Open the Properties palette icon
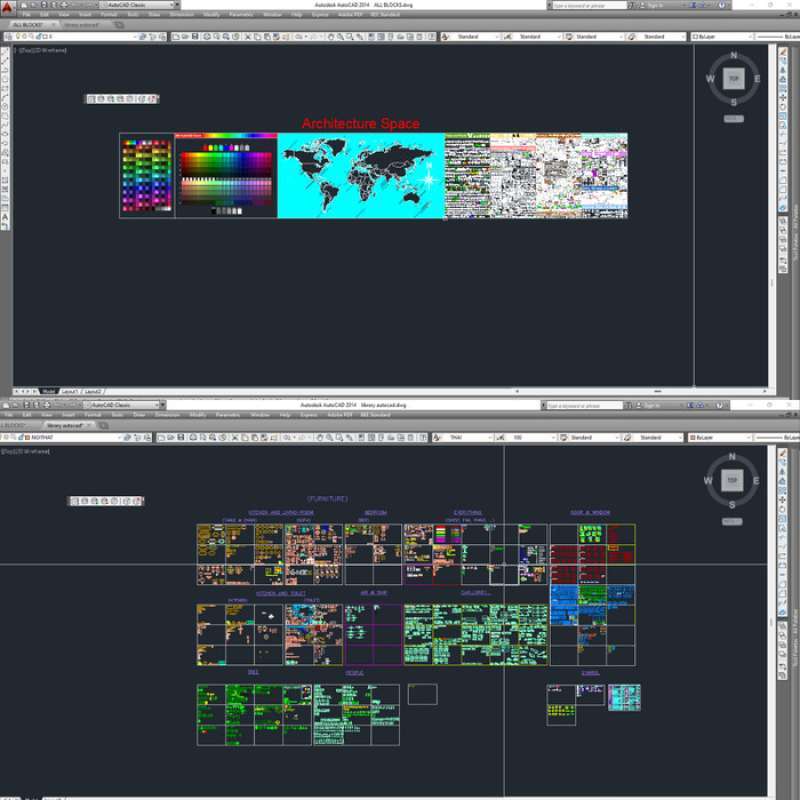 tap(371, 39)
